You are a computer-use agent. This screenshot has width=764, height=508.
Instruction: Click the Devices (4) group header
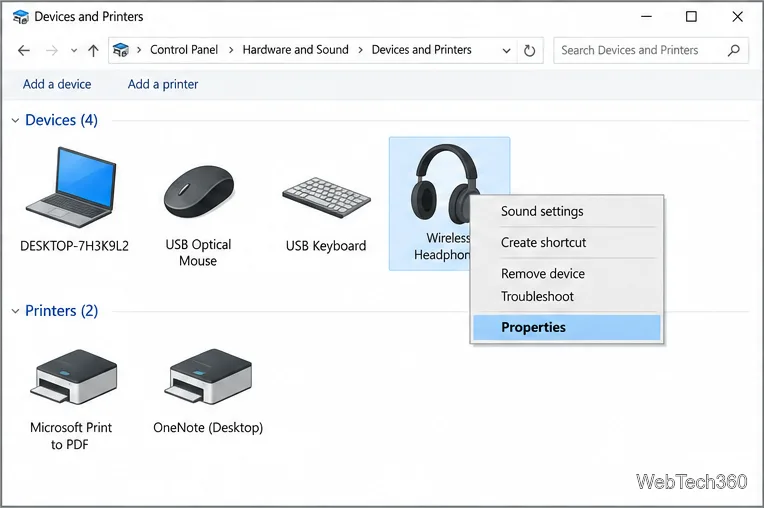61,120
